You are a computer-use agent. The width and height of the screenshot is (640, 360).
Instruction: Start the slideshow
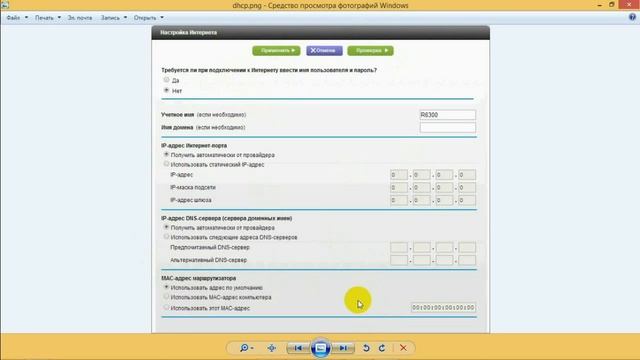(321, 348)
